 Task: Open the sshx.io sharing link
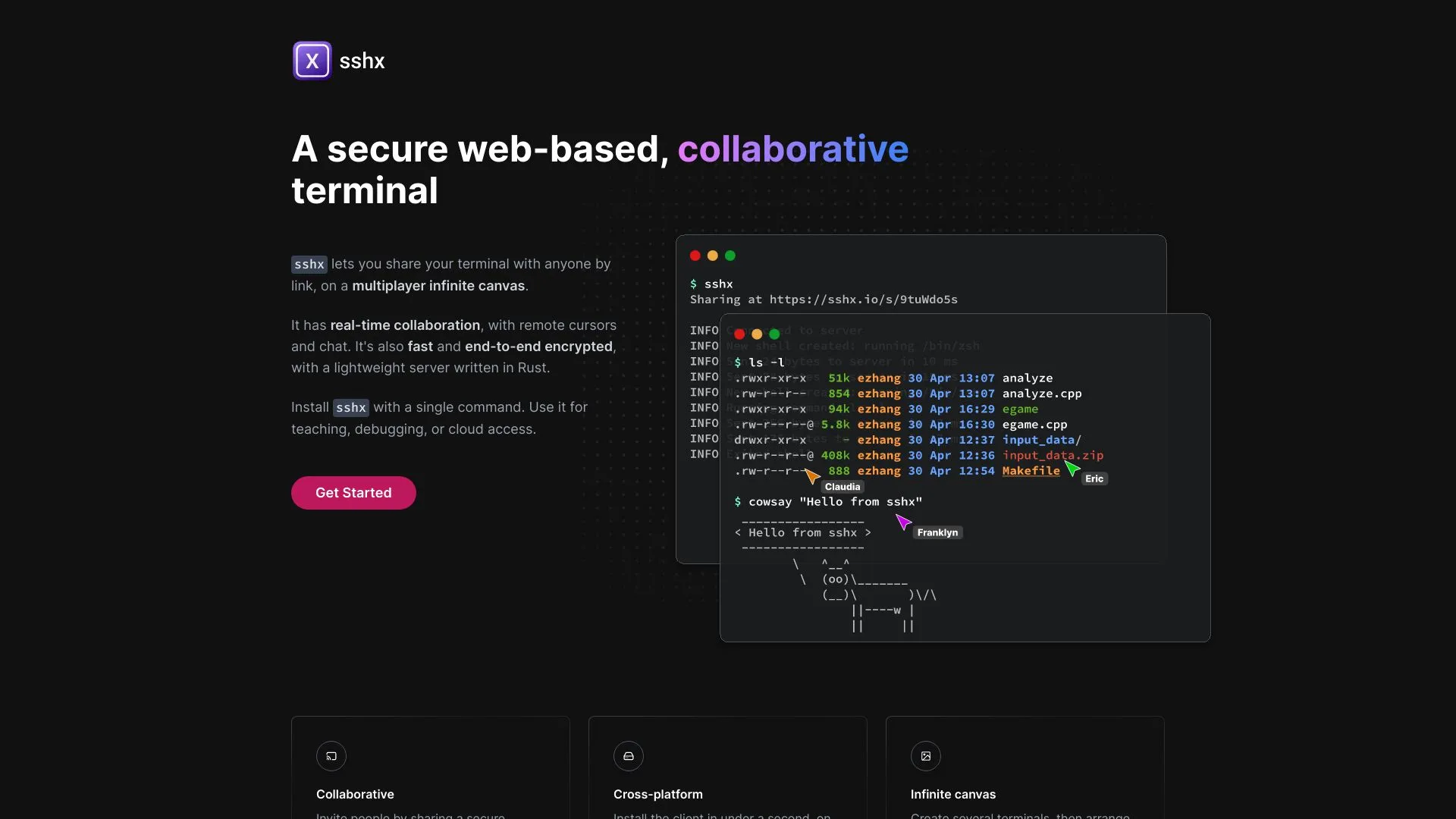pos(862,300)
